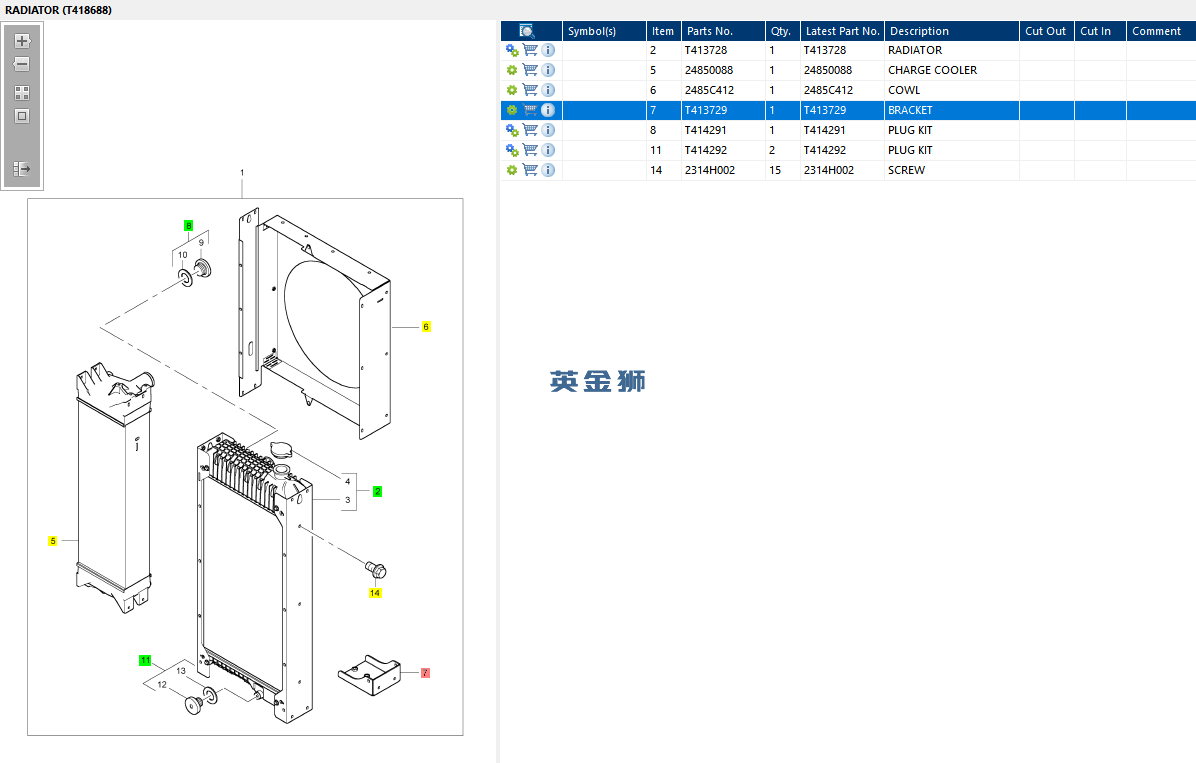Add PLUG KIT T414292 to cart
This screenshot has height=763, width=1196.
coord(530,150)
